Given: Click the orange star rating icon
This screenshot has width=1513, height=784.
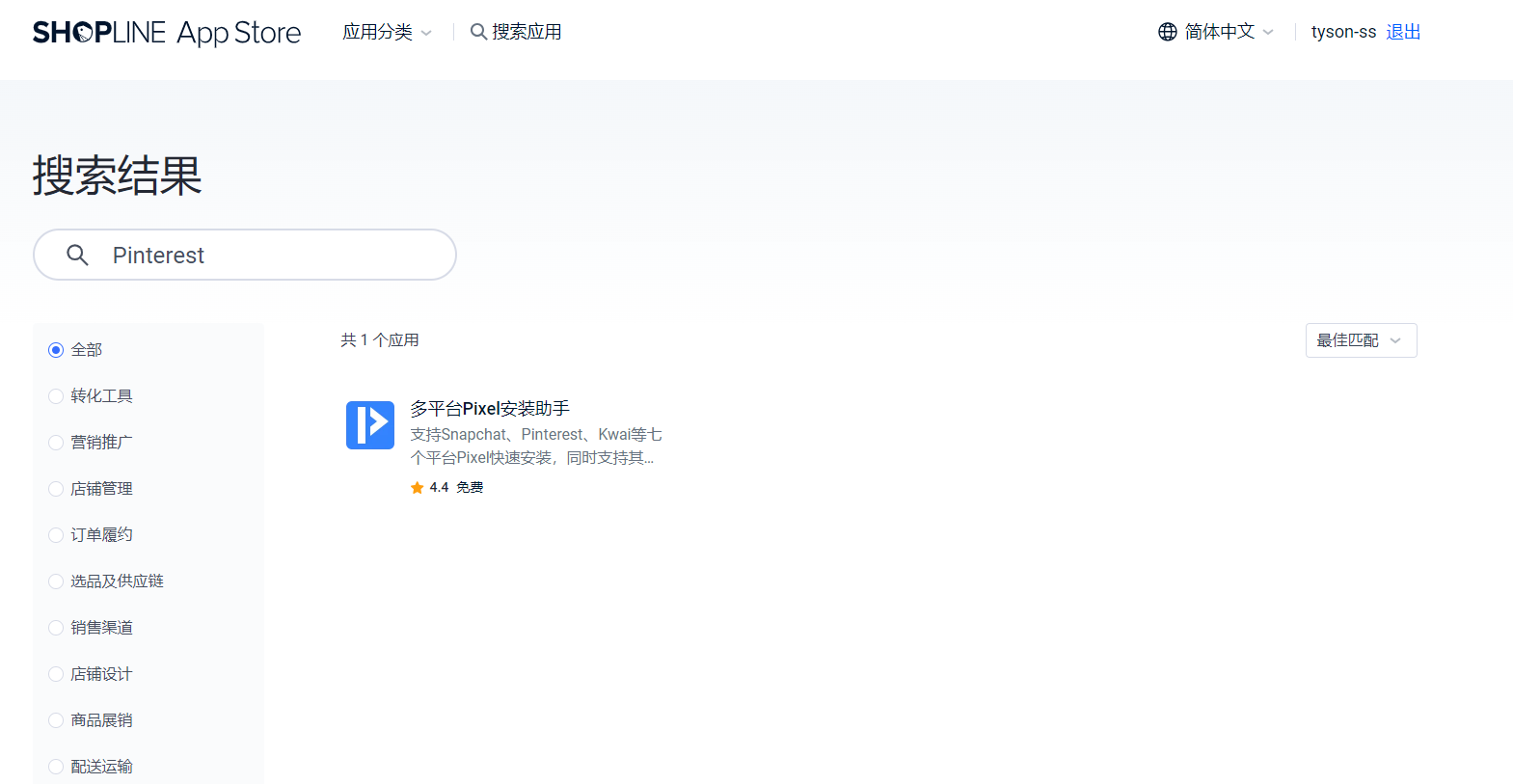Looking at the screenshot, I should (x=417, y=488).
